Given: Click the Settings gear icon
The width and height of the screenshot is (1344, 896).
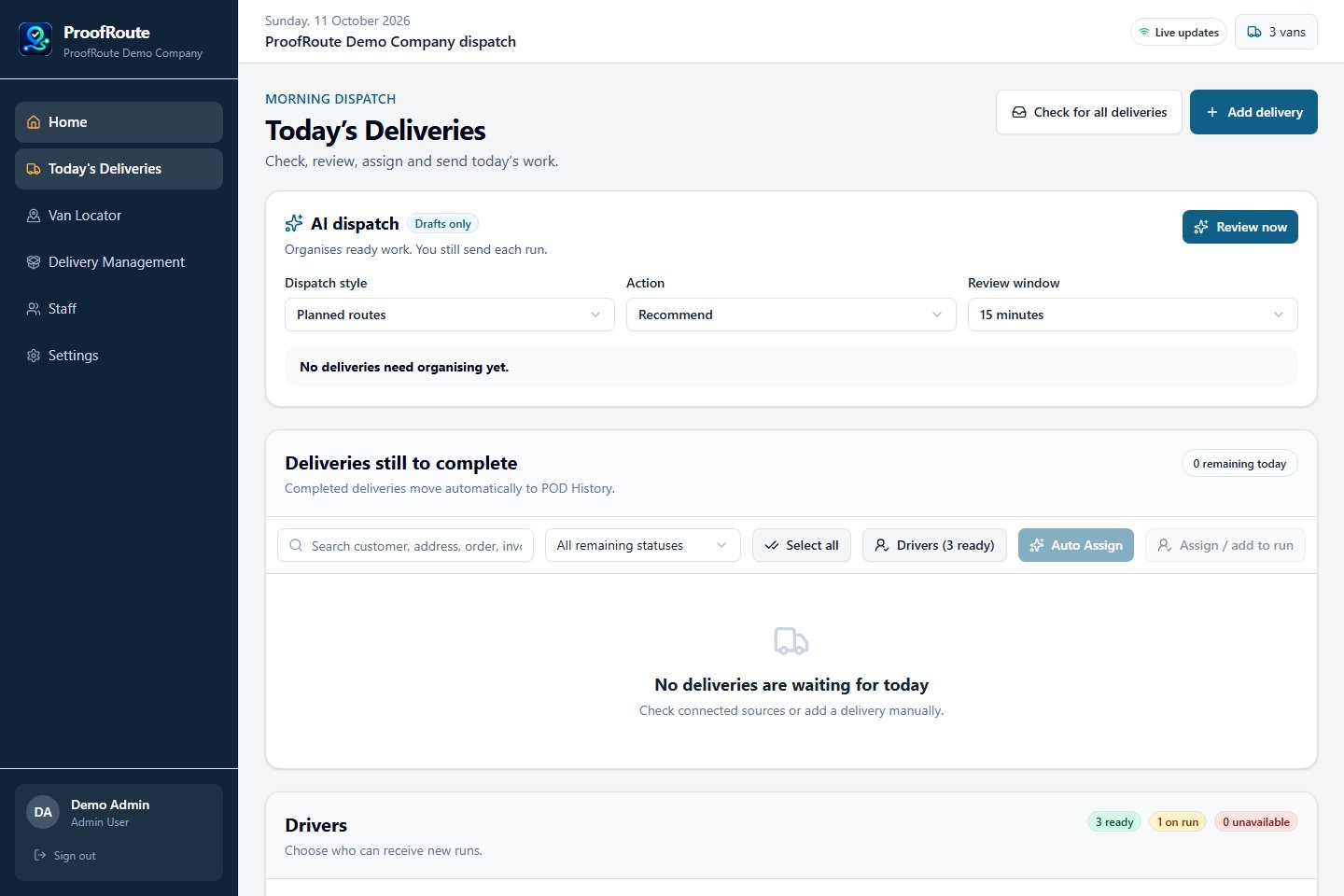Looking at the screenshot, I should click(34, 356).
